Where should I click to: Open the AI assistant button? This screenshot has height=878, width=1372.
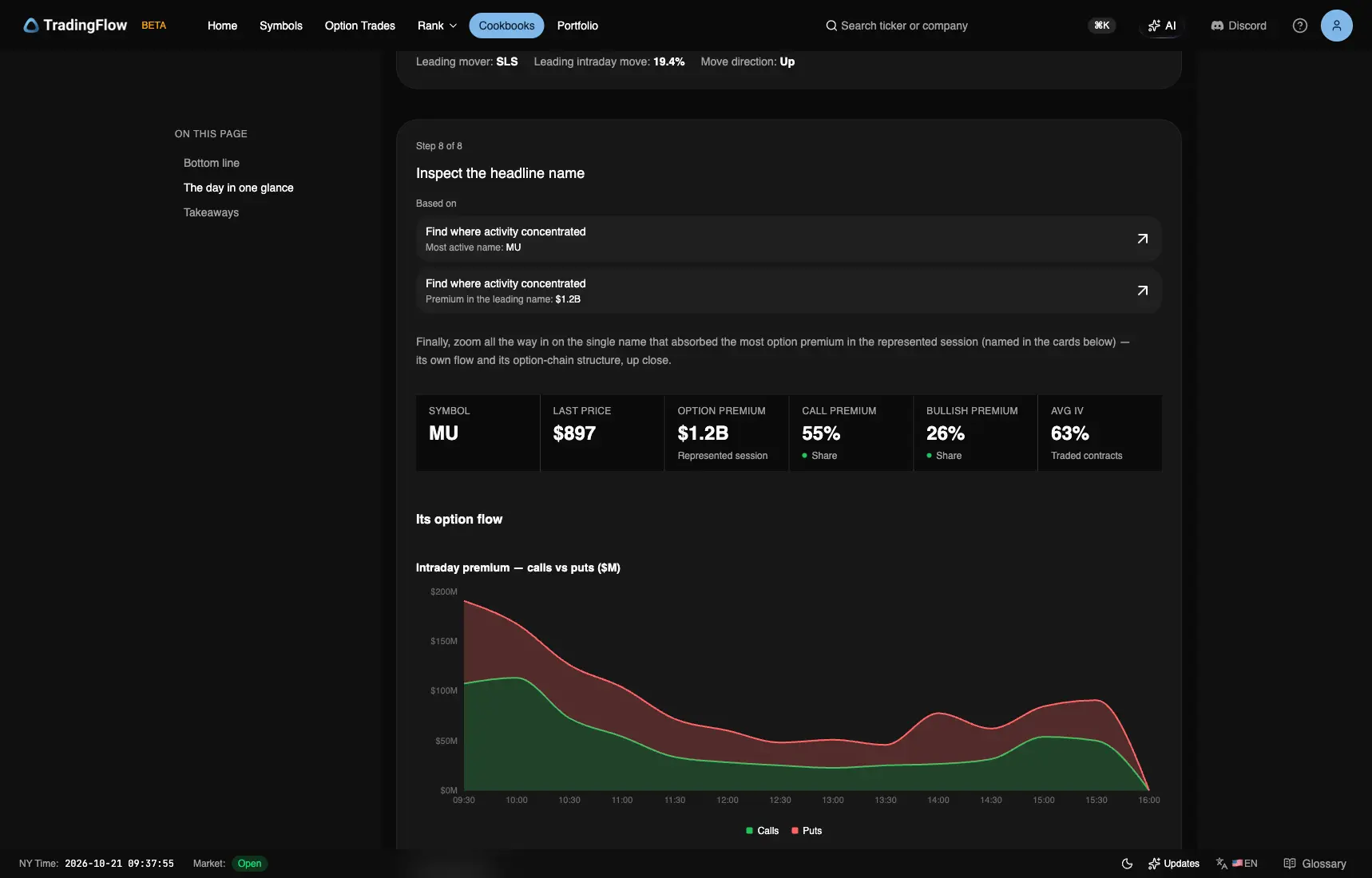click(x=1162, y=26)
